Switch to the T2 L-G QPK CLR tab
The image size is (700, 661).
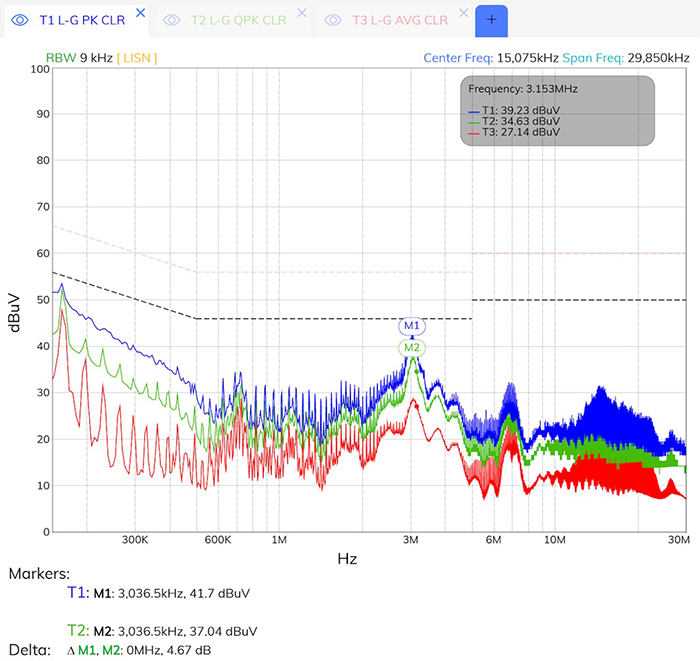click(x=240, y=20)
